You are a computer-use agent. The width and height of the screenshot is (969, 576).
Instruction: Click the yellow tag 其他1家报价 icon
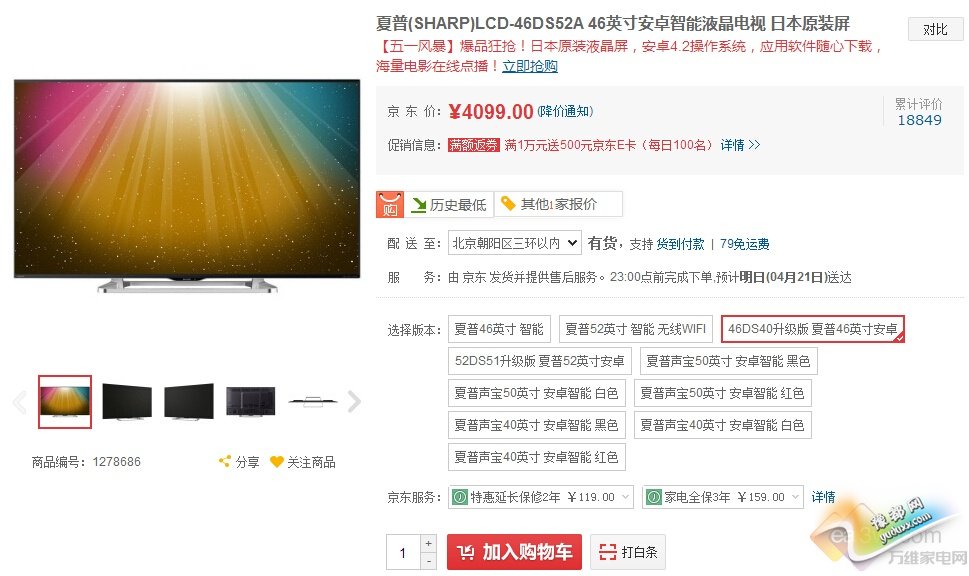point(508,203)
